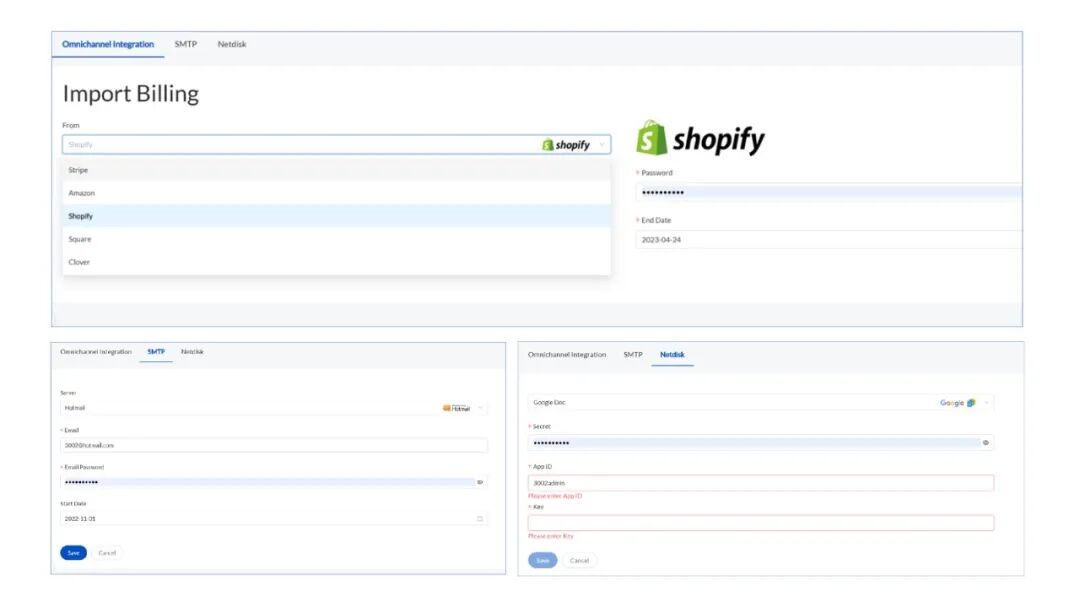Switch to Omnichannel Integration in SMTP panel

(x=96, y=352)
